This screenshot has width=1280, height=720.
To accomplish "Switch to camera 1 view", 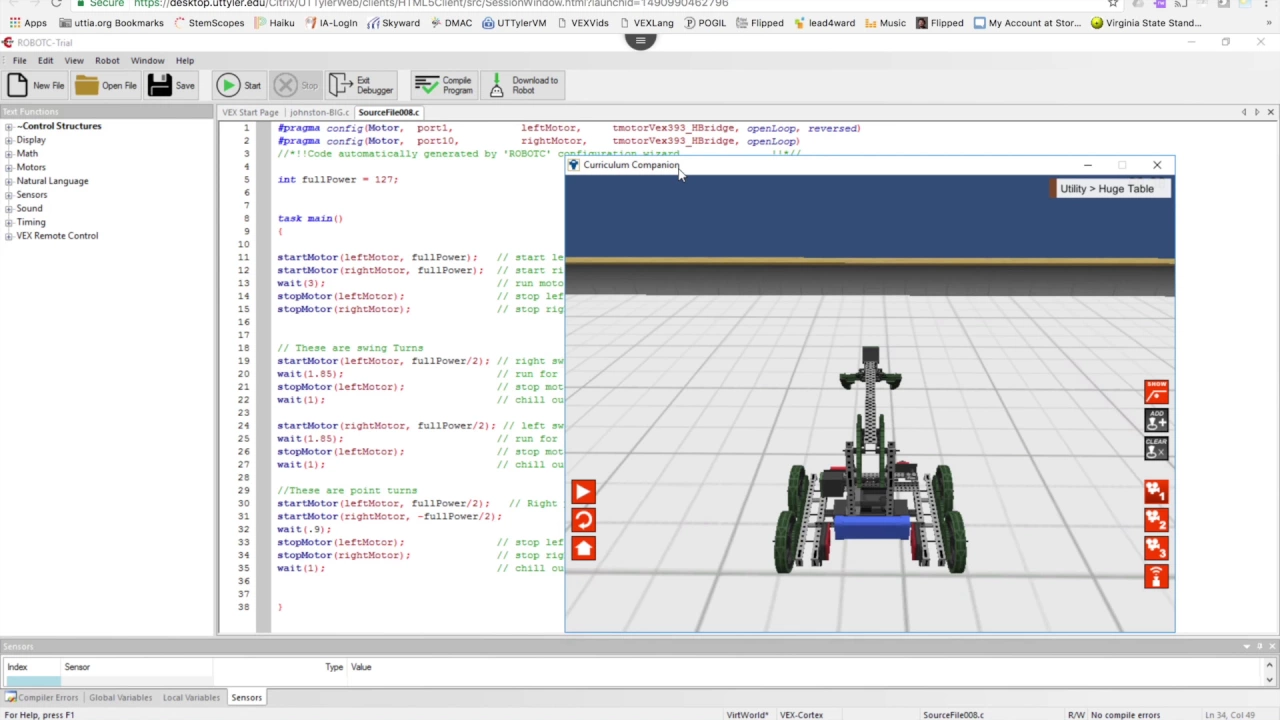I will click(x=1156, y=491).
